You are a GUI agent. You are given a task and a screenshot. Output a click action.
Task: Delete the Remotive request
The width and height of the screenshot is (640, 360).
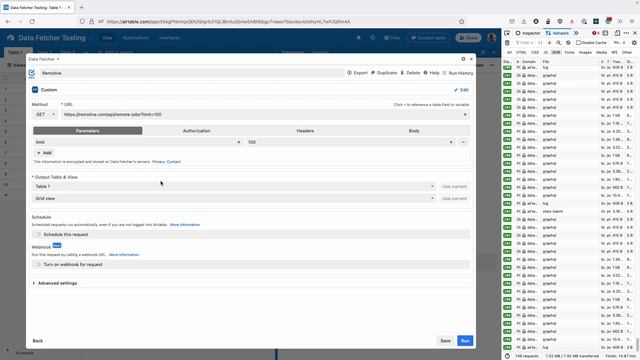tap(410, 73)
